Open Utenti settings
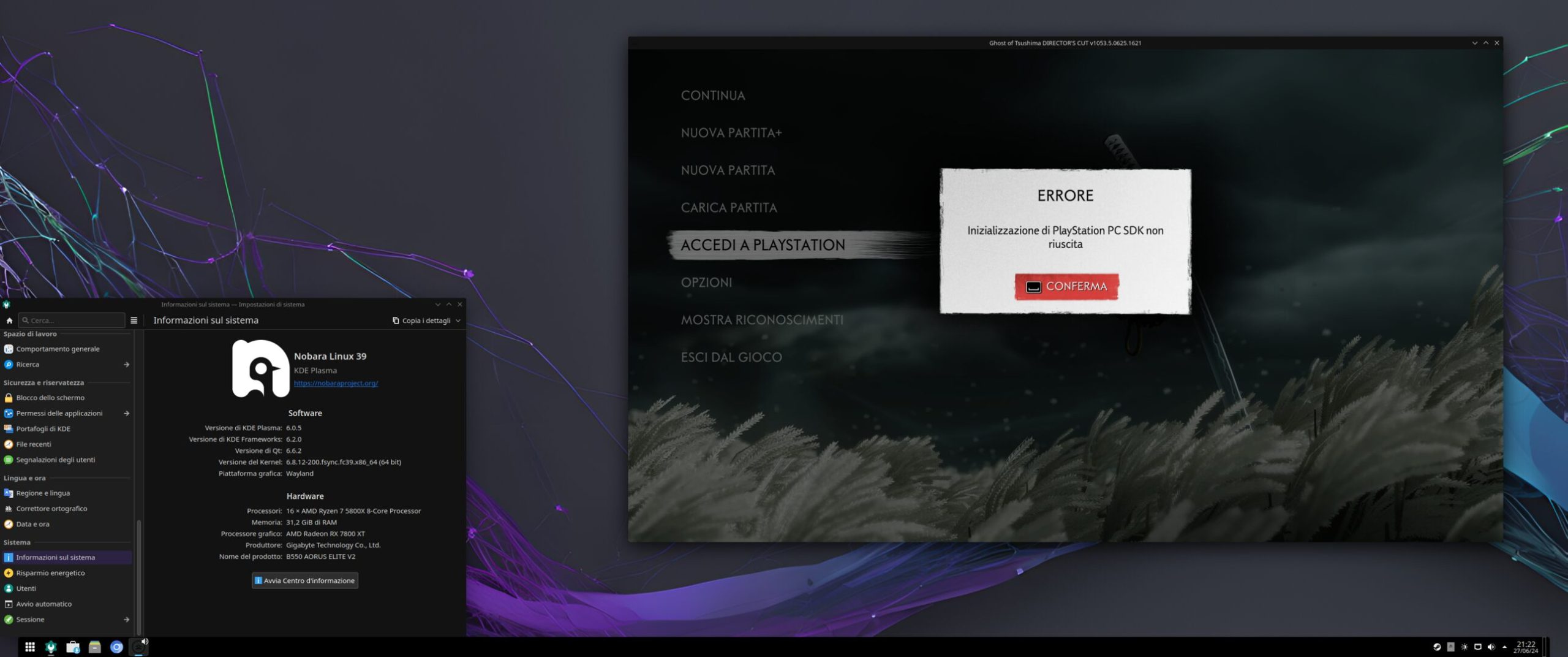 click(x=66, y=588)
